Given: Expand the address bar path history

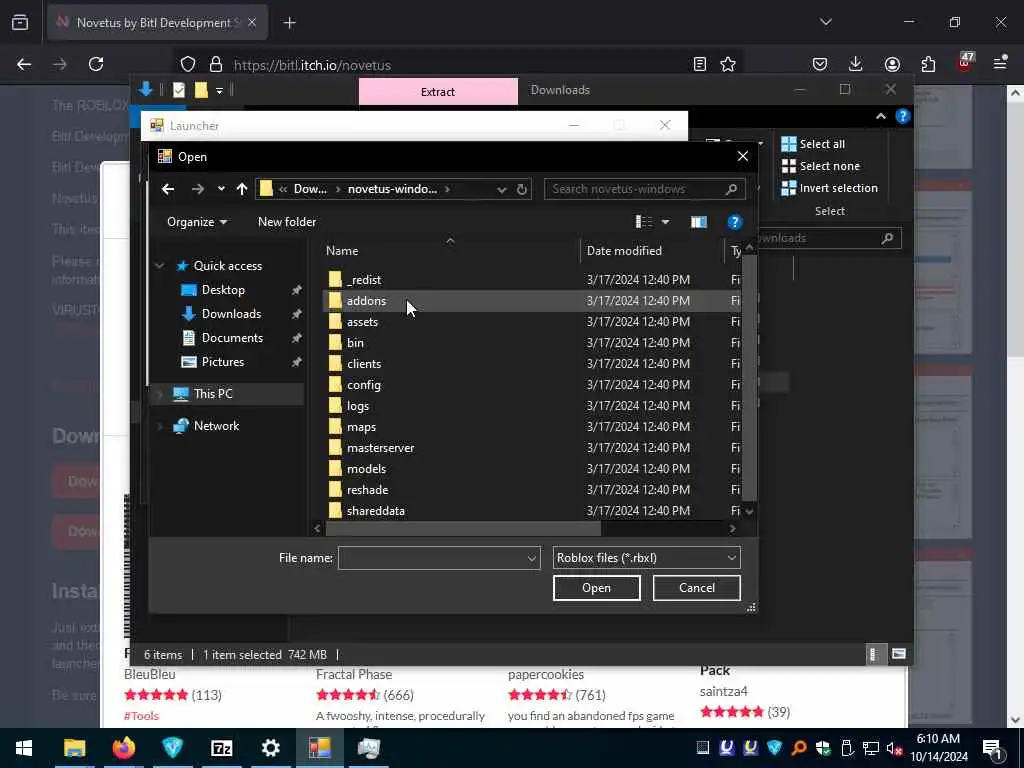Looking at the screenshot, I should (x=502, y=189).
